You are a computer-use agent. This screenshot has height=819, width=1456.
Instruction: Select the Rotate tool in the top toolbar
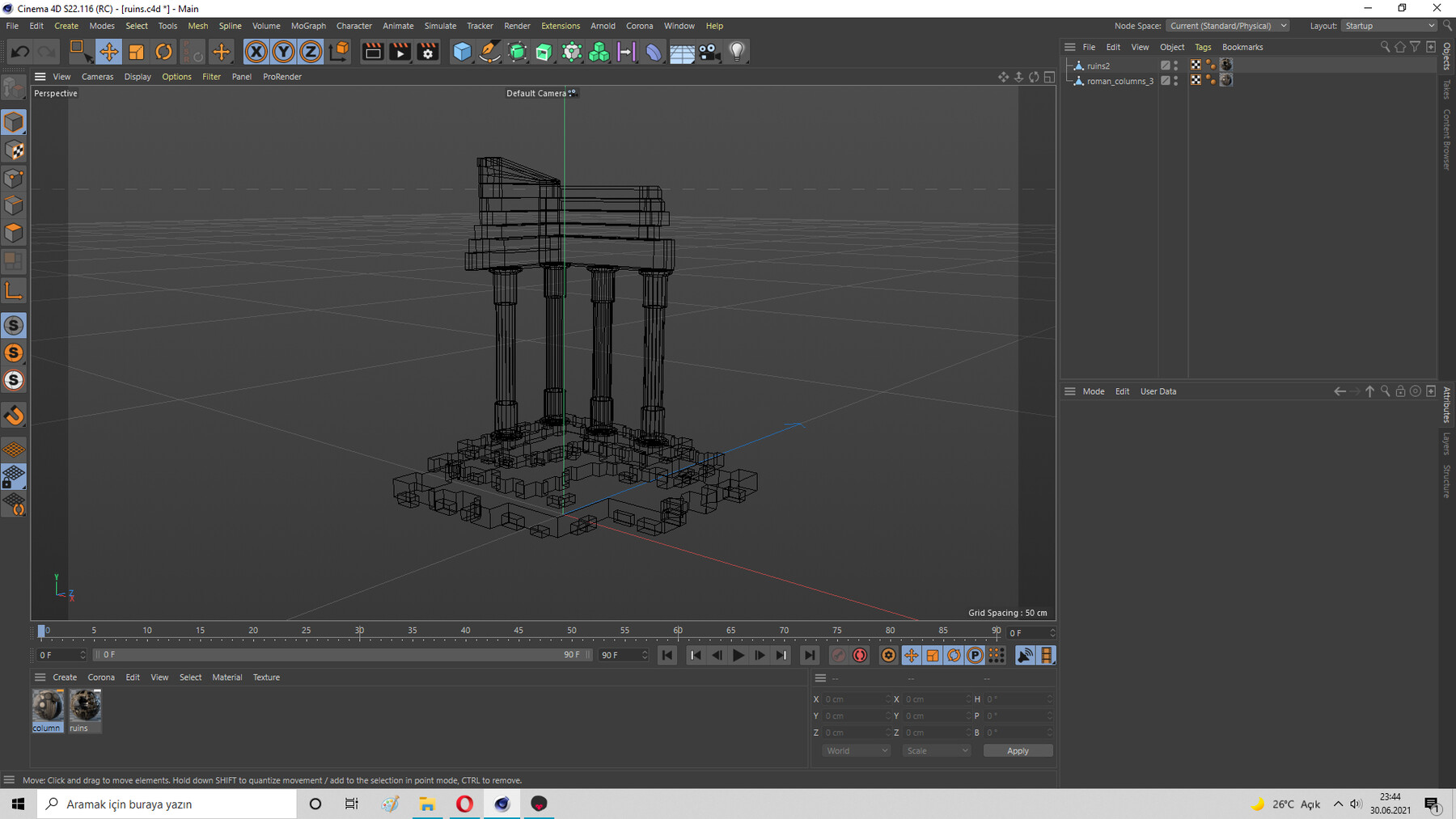click(x=163, y=52)
